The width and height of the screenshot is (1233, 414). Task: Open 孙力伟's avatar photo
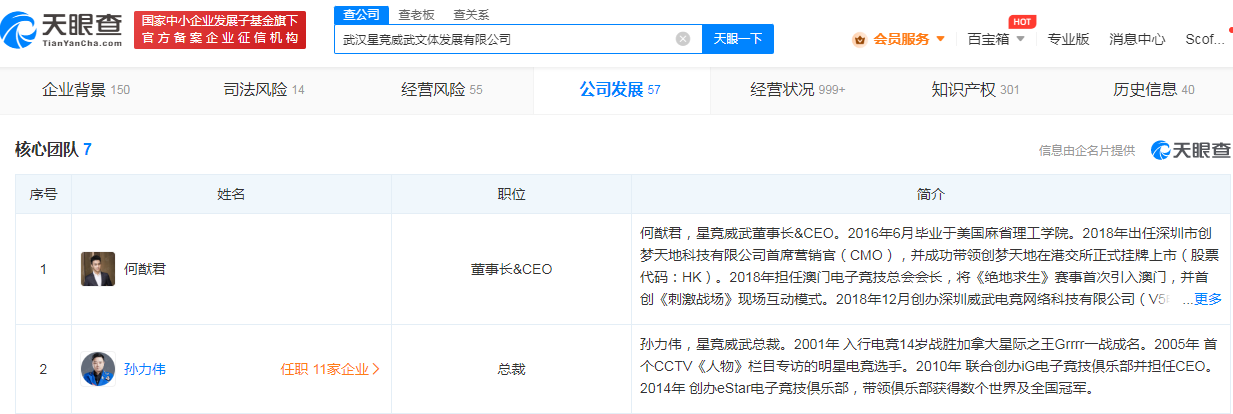tap(98, 369)
